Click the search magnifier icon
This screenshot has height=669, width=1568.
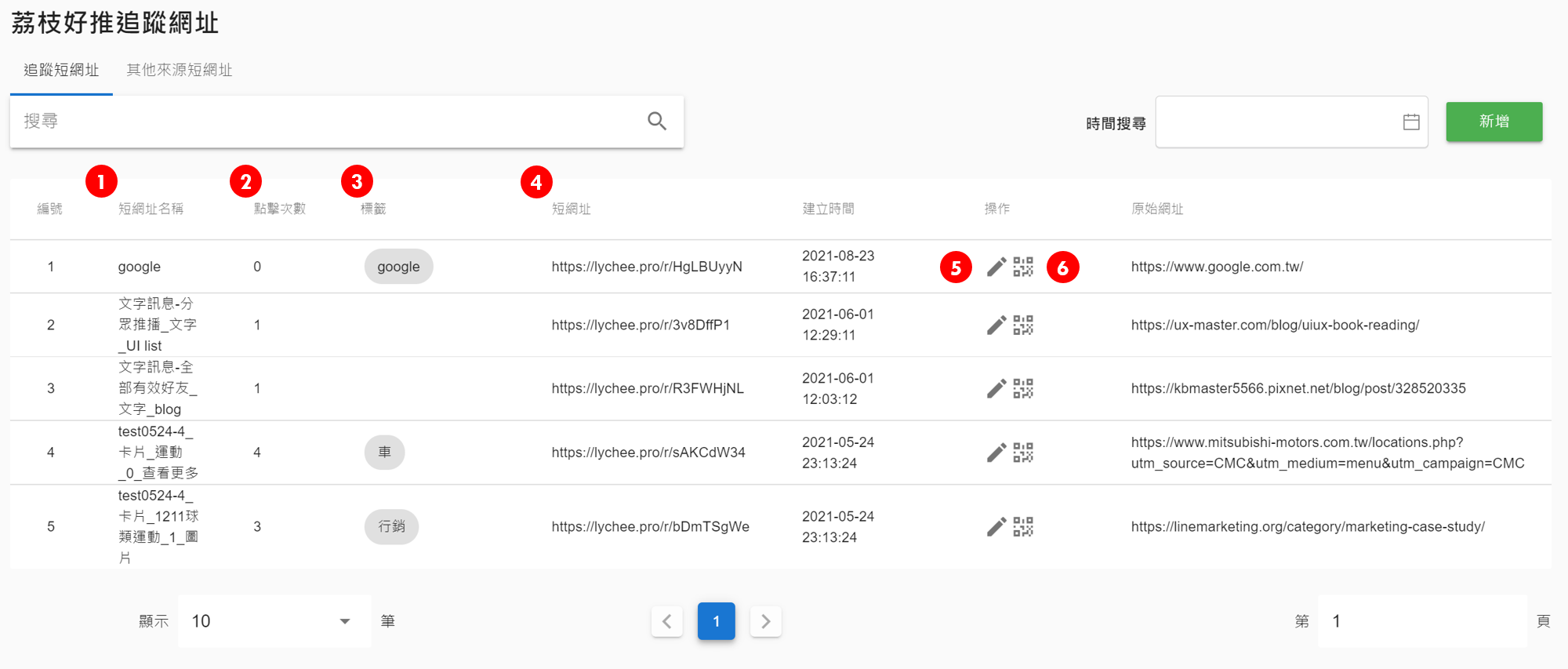pyautogui.click(x=657, y=121)
